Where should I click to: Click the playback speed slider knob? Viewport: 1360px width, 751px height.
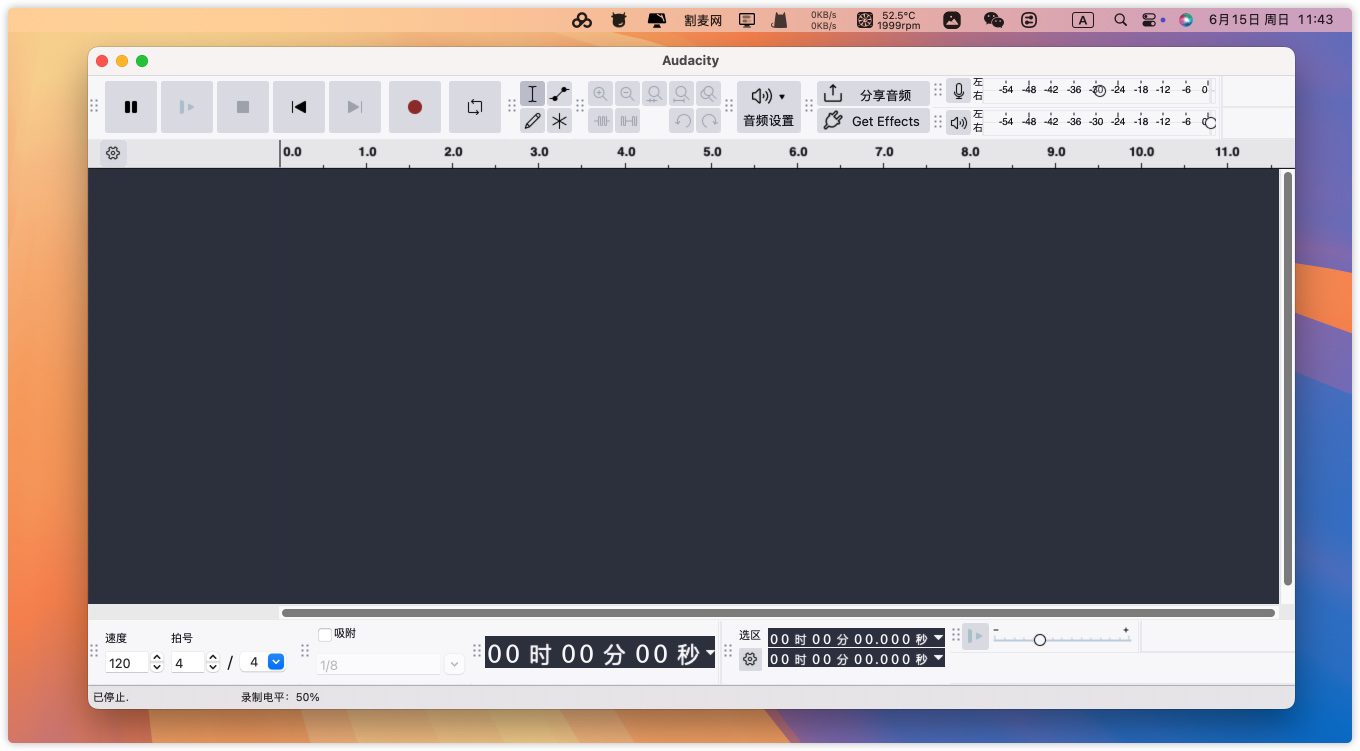[1040, 639]
